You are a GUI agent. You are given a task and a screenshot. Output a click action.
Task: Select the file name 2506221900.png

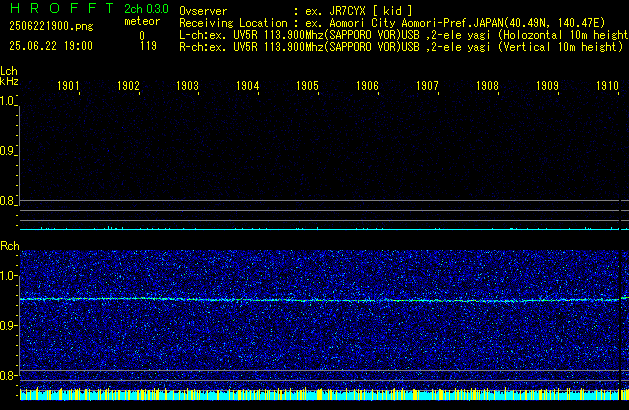[51, 26]
